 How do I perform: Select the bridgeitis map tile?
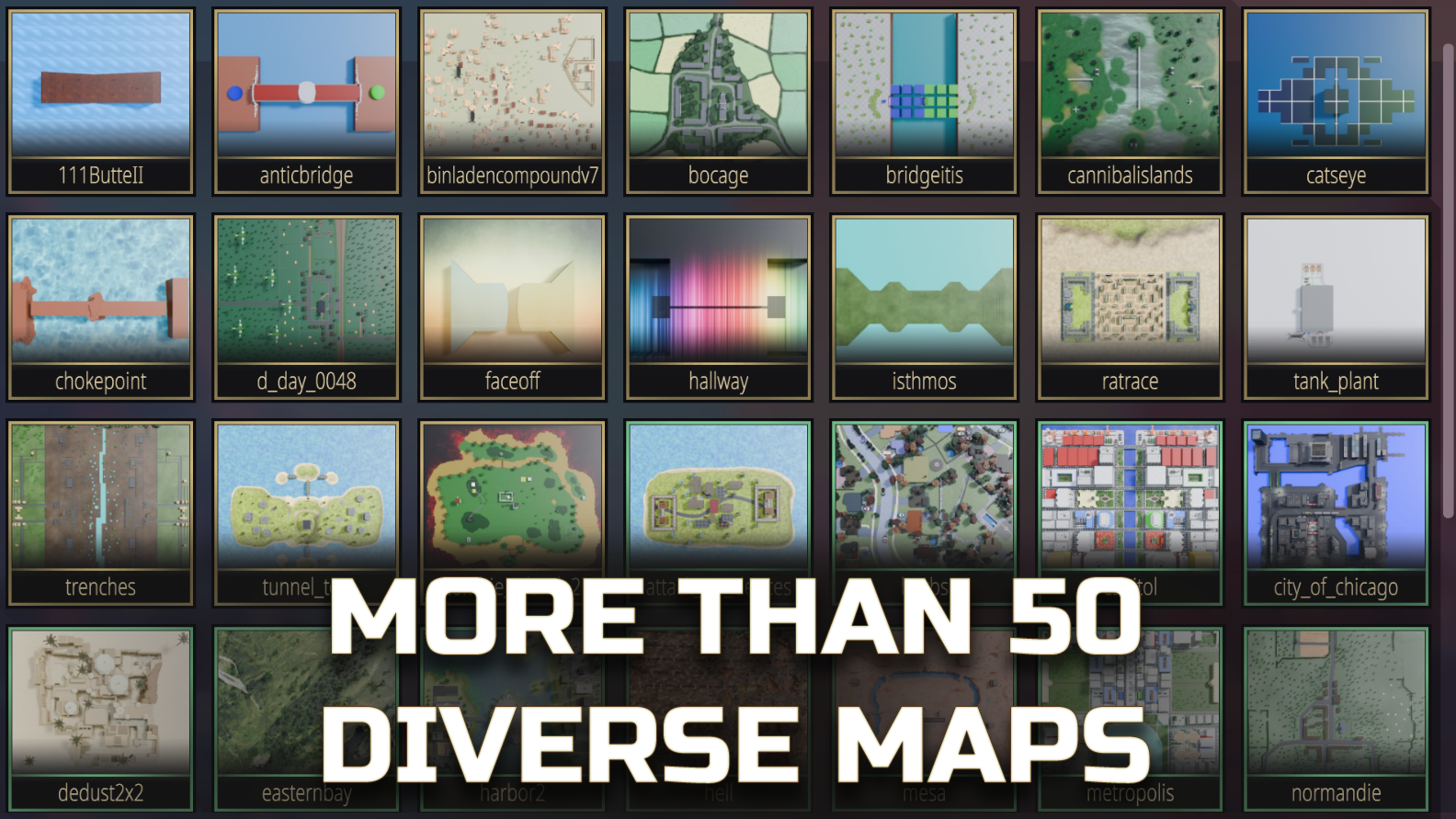(x=924, y=101)
